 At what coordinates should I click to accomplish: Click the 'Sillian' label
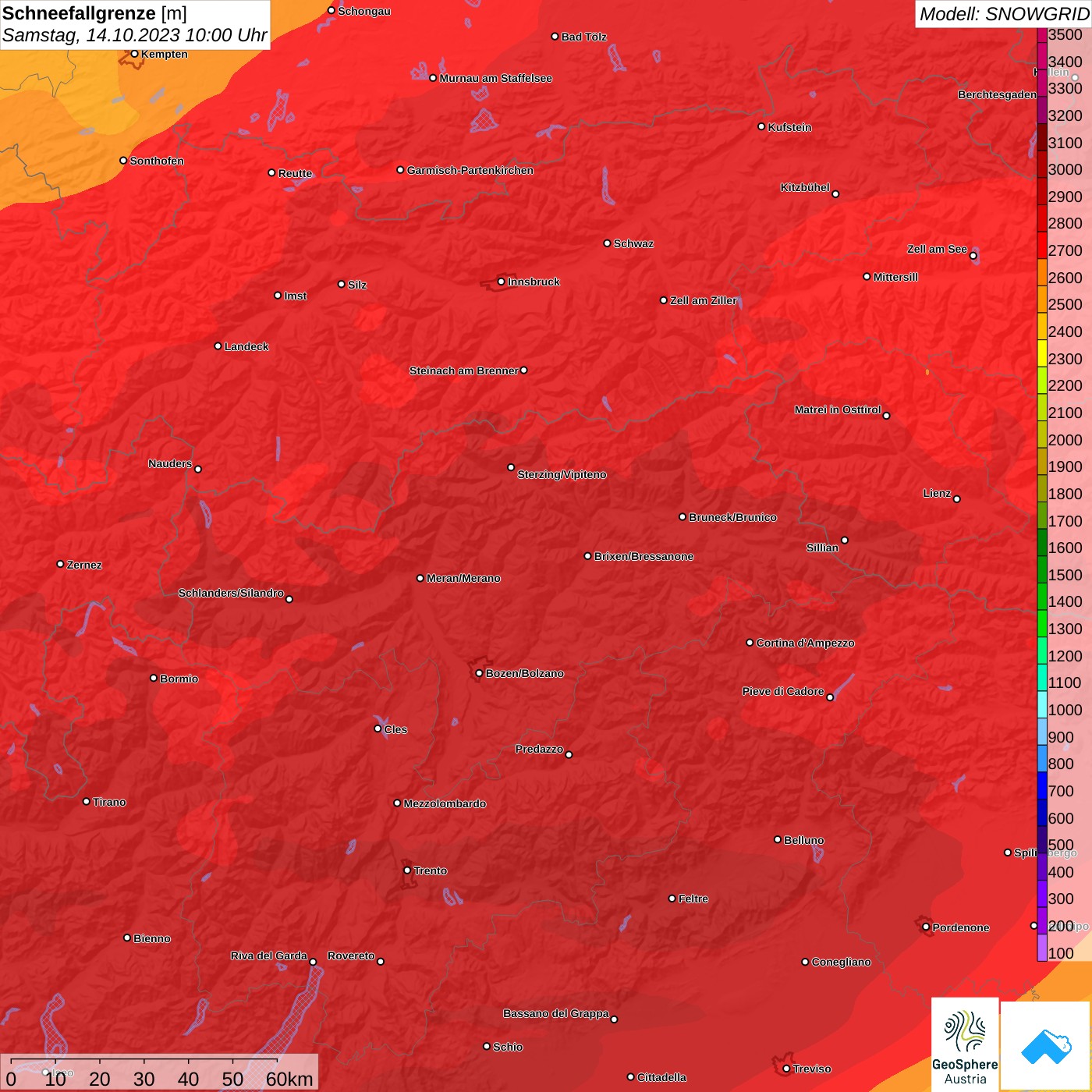(x=822, y=548)
